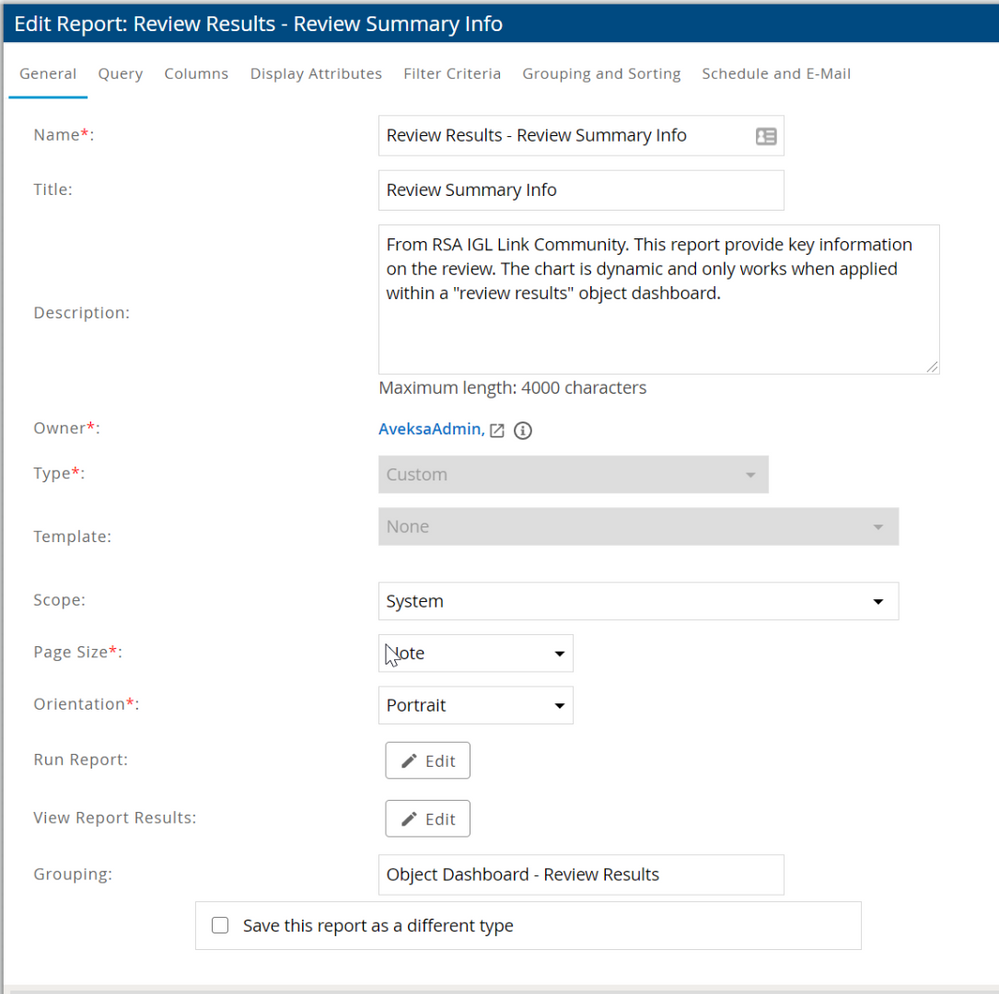Go to the Display Attributes tab
The width and height of the screenshot is (999, 994).
tap(316, 74)
